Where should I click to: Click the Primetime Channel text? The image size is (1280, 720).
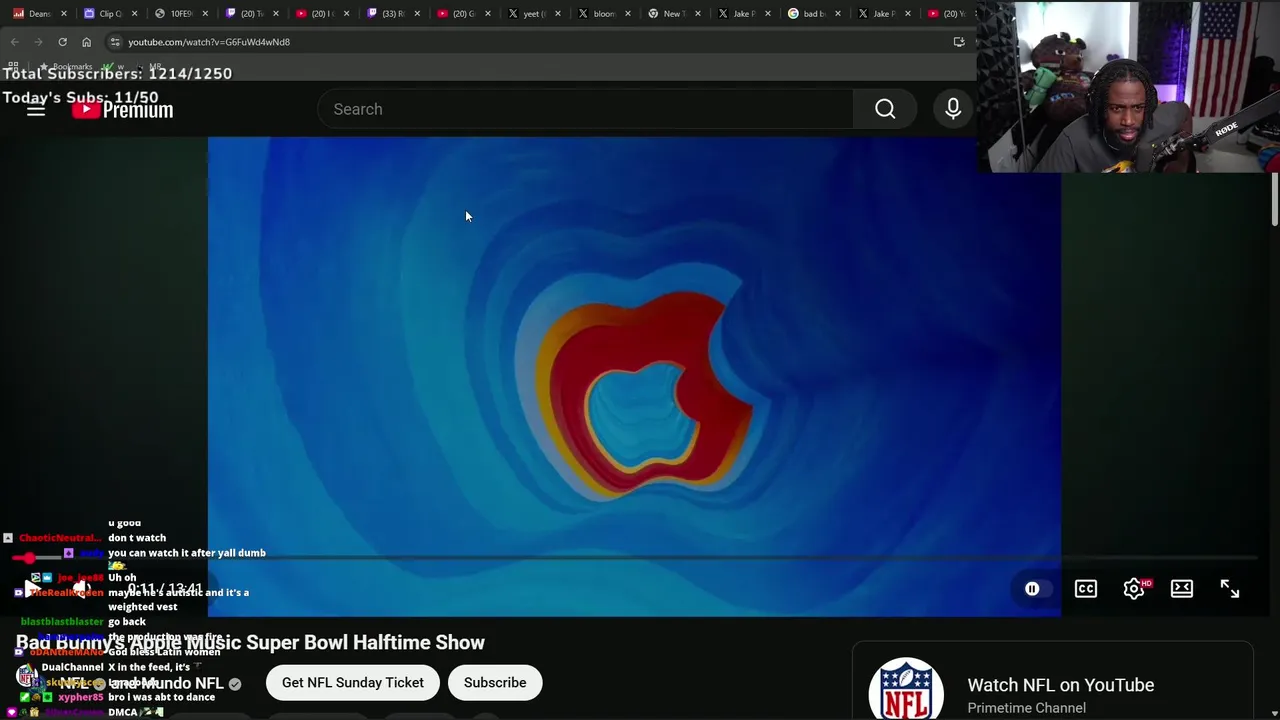(1026, 708)
